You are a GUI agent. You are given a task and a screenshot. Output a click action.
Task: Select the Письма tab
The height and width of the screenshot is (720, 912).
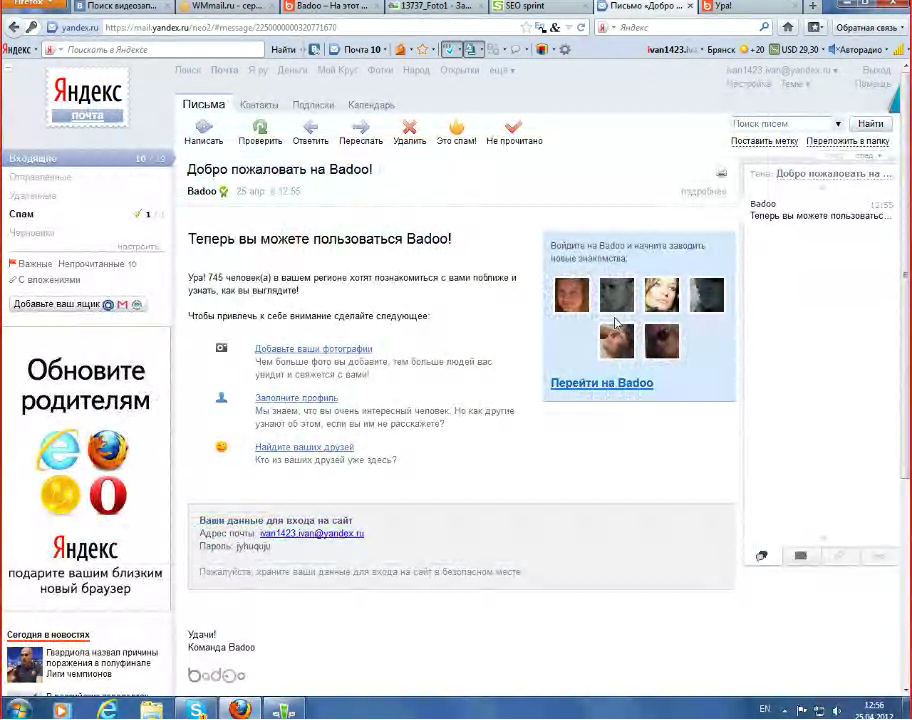(x=204, y=104)
